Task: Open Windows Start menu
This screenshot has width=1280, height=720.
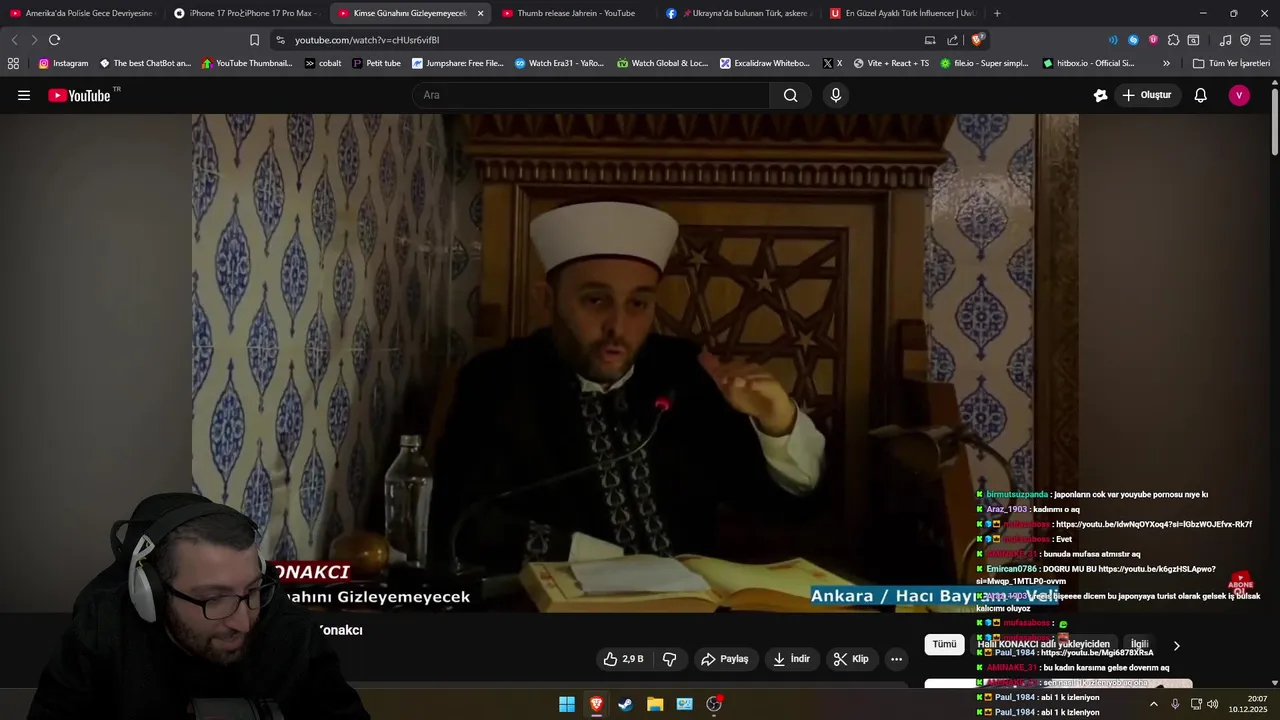Action: point(567,704)
